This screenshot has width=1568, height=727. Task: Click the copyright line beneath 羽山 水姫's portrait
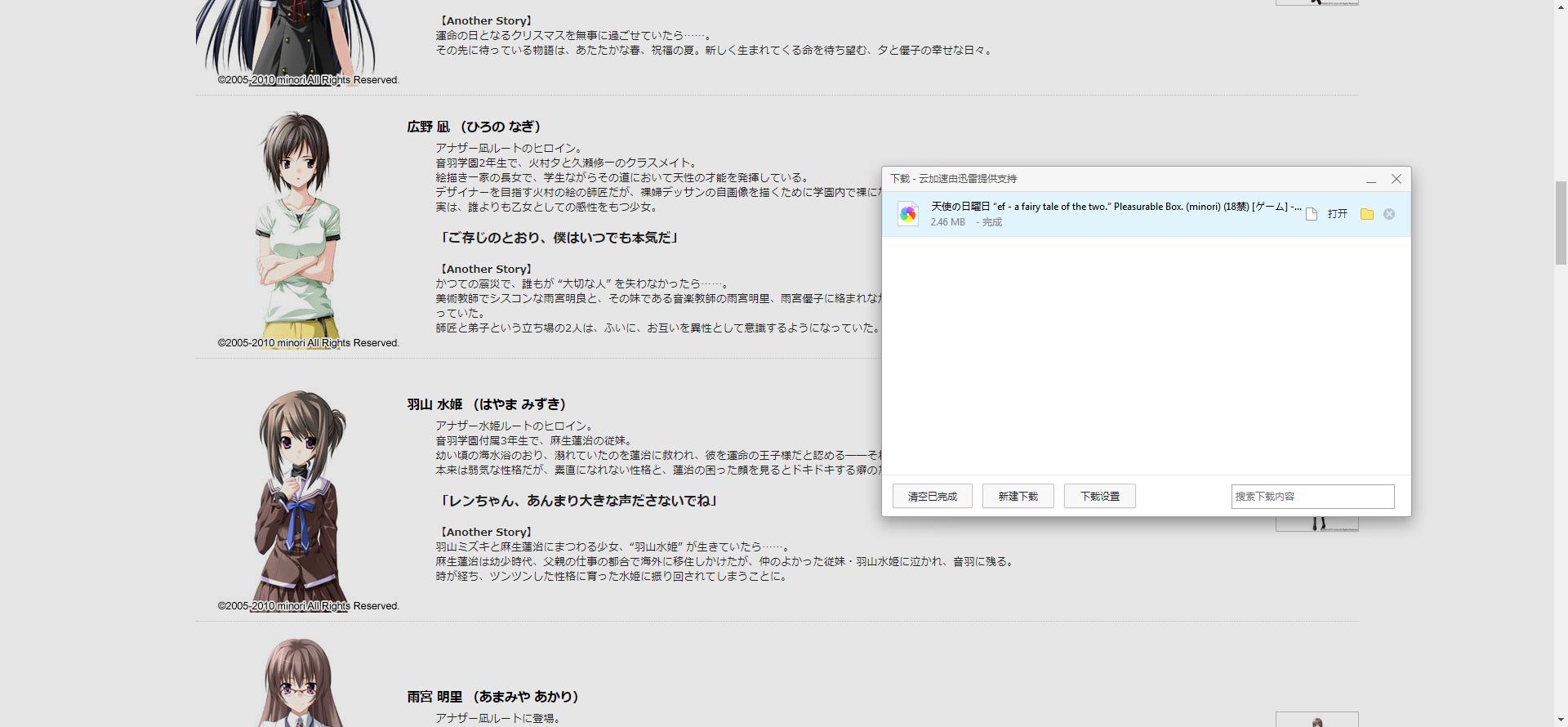(308, 606)
